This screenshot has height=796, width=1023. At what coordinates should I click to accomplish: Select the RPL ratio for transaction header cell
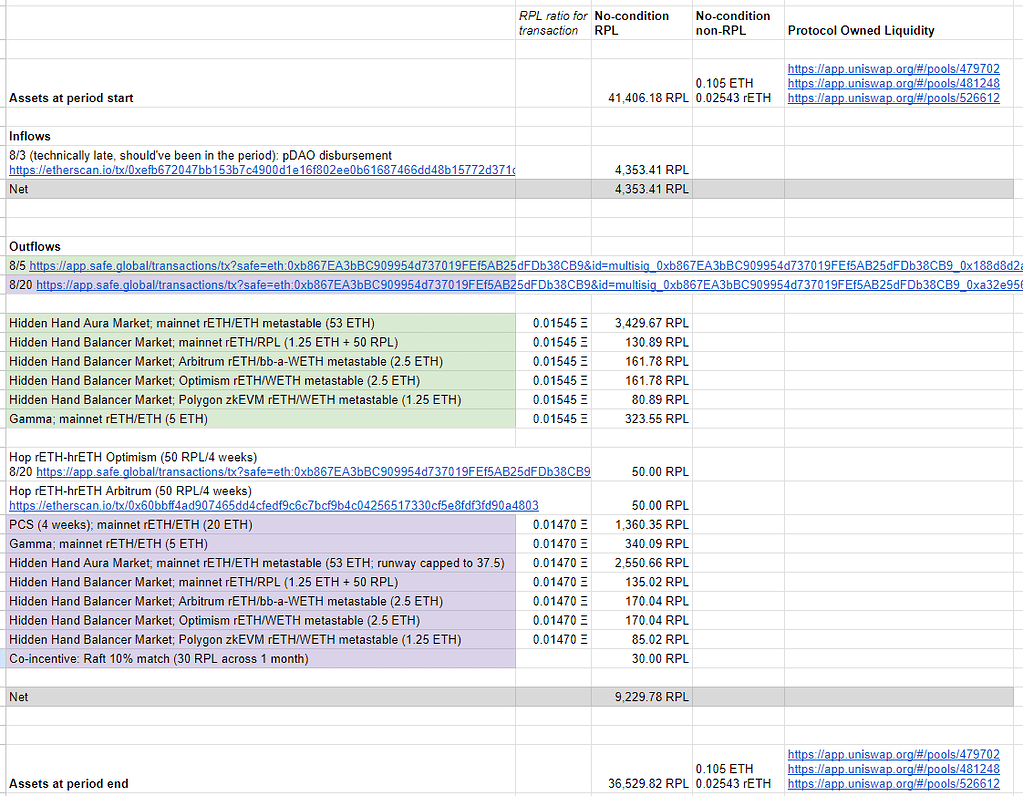tap(552, 23)
